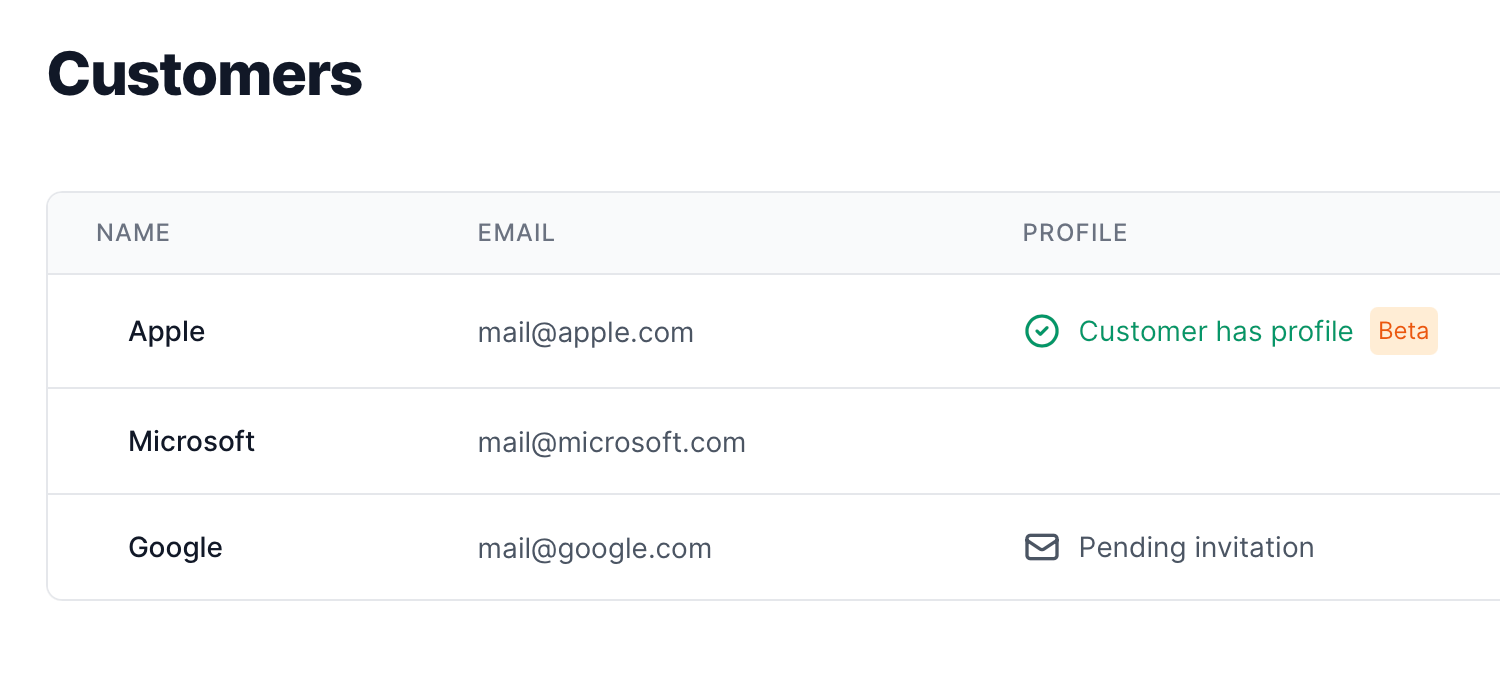Viewport: 1500px width, 693px height.
Task: Open the Apple customer name
Action: point(167,331)
